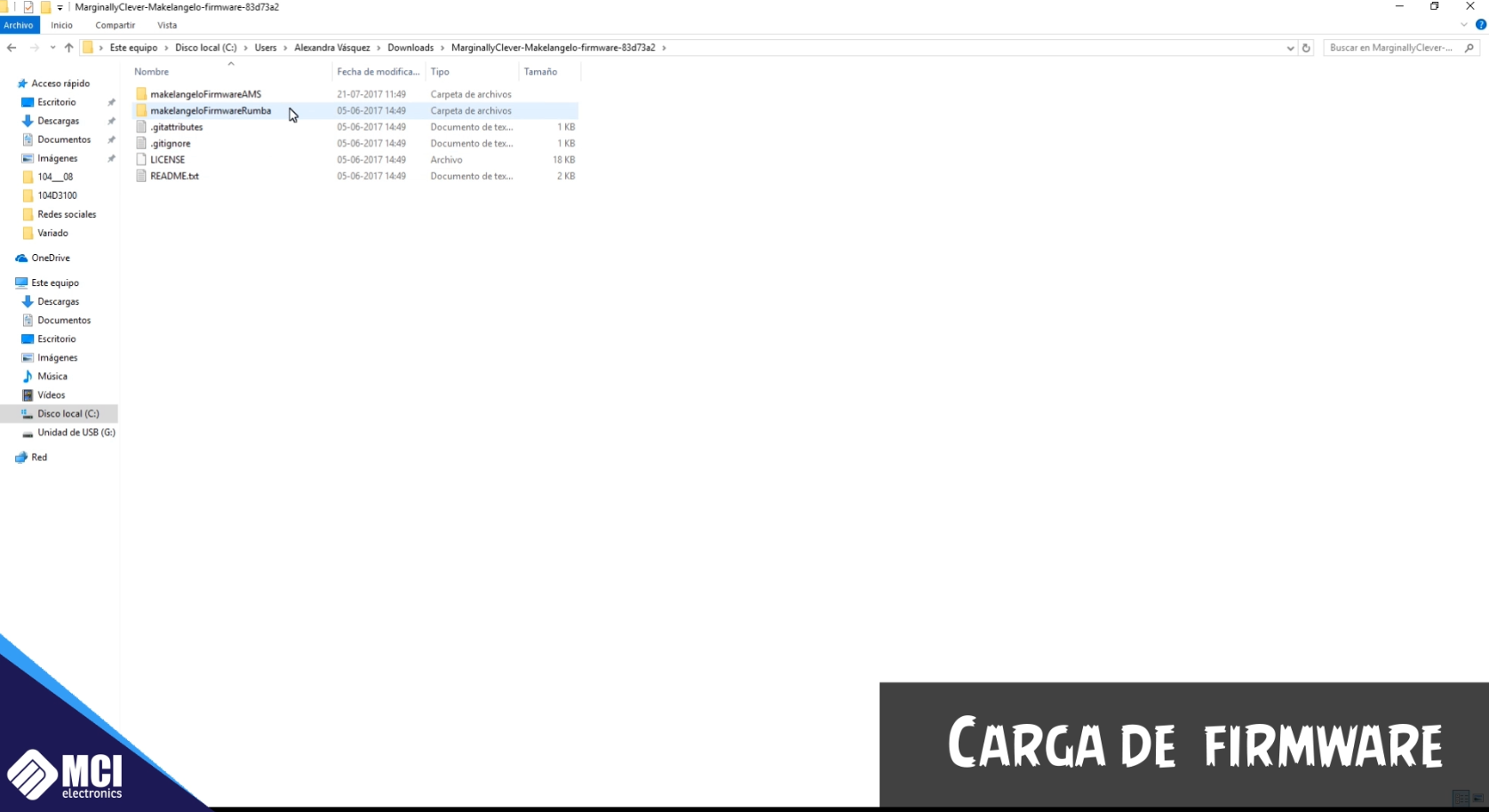Screen dimensions: 1489x812
Task: Expand chevron after Downloads in breadcrumb
Action: click(x=442, y=48)
